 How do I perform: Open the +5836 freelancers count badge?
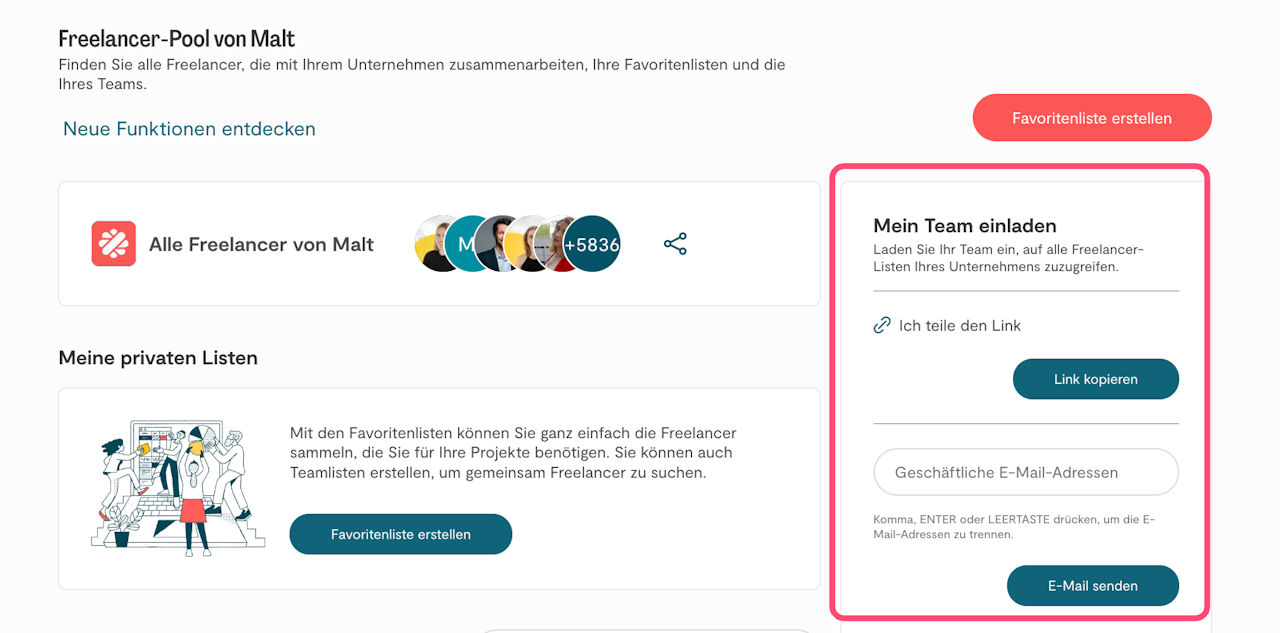point(592,244)
